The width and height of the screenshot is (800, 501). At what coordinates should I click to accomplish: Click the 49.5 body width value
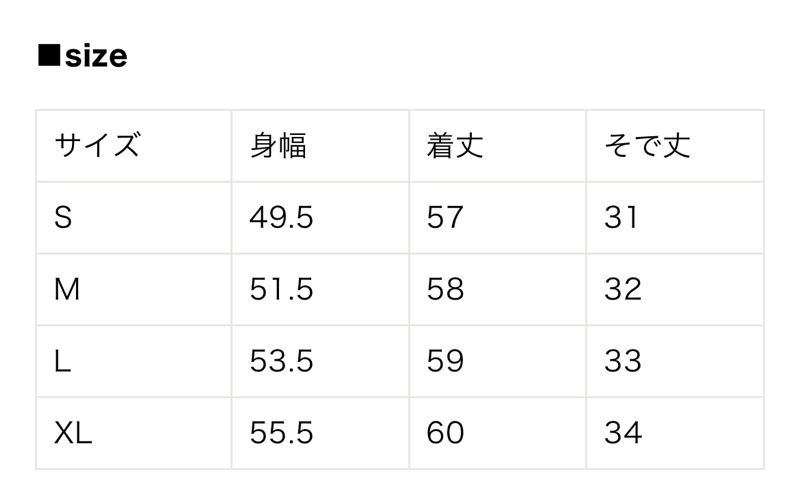[x=281, y=218]
